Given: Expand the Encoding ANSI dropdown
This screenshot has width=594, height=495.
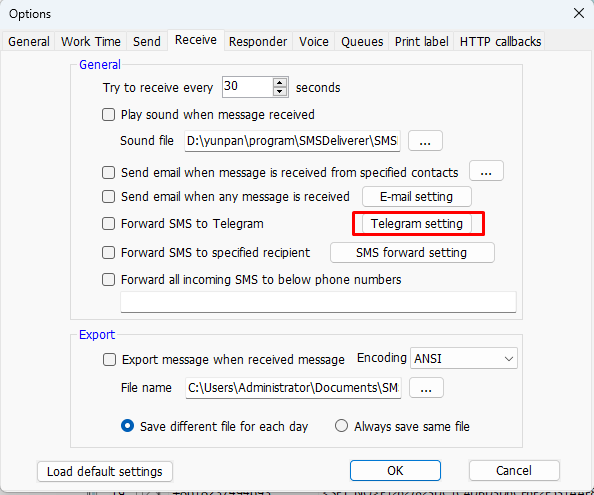Looking at the screenshot, I should tap(464, 358).
